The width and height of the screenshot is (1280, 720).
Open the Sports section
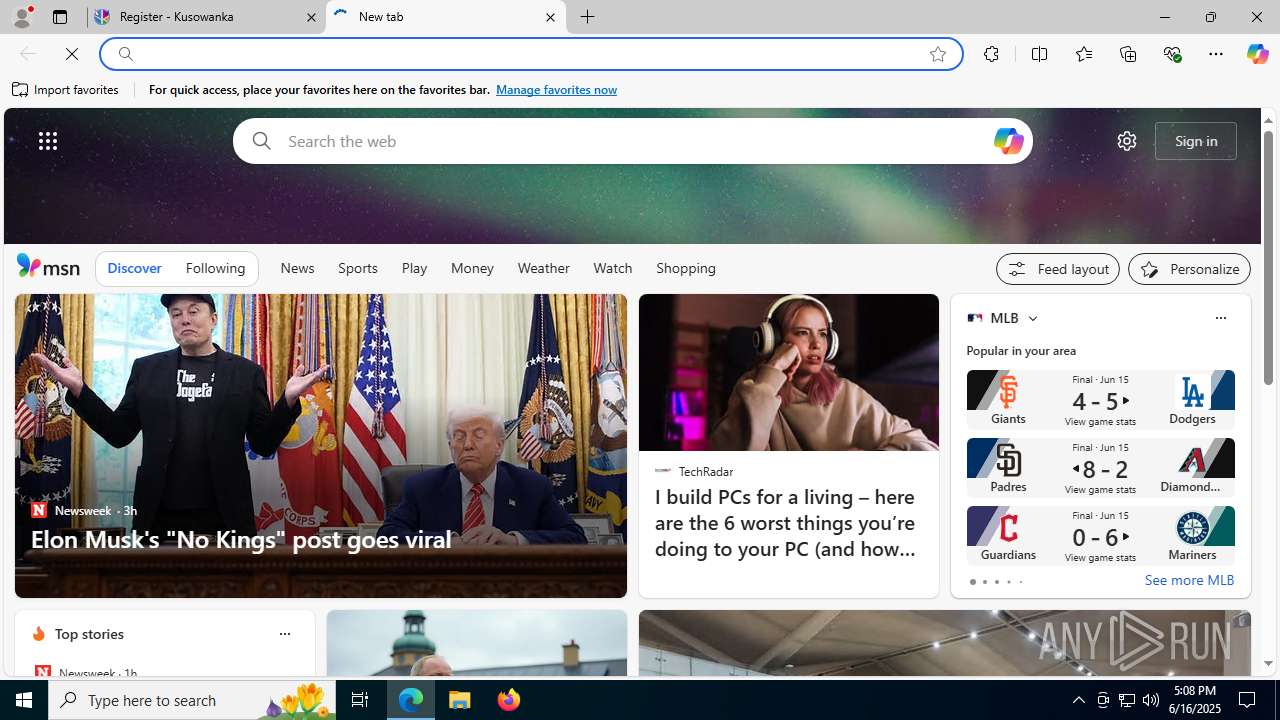[358, 268]
